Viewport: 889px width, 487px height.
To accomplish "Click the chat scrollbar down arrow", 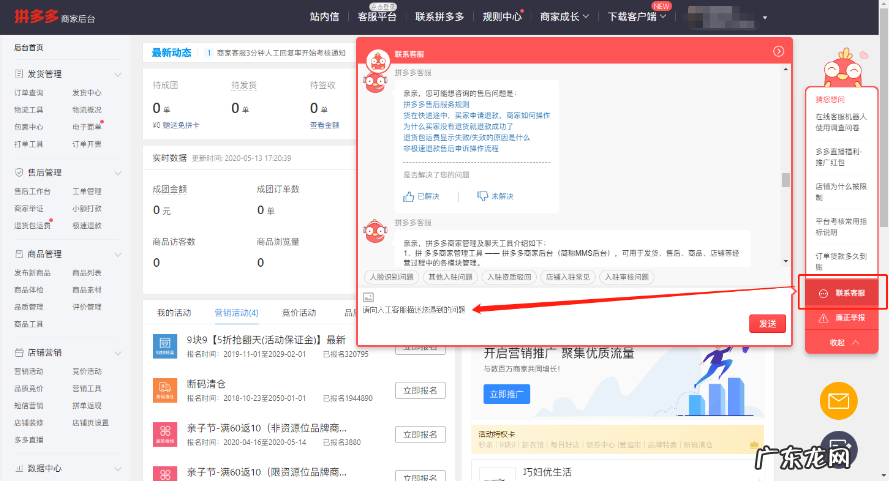I will click(785, 261).
